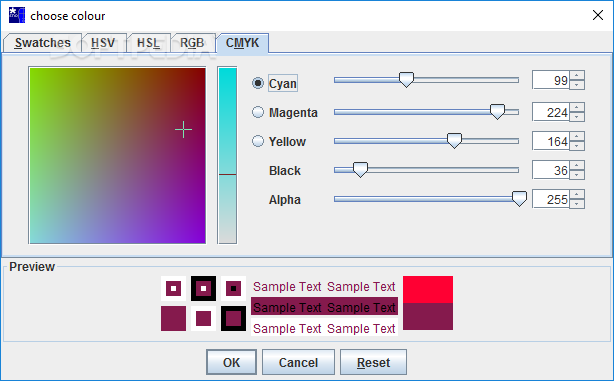614x381 pixels.
Task: Decrease Magenta value with down arrow
Action: (x=577, y=117)
